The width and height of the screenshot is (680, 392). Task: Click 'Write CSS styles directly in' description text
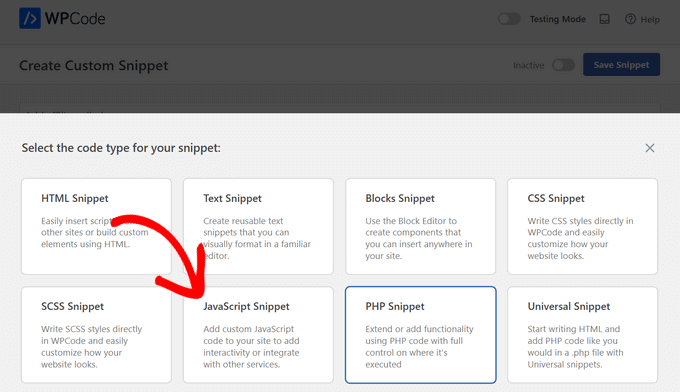pyautogui.click(x=580, y=221)
